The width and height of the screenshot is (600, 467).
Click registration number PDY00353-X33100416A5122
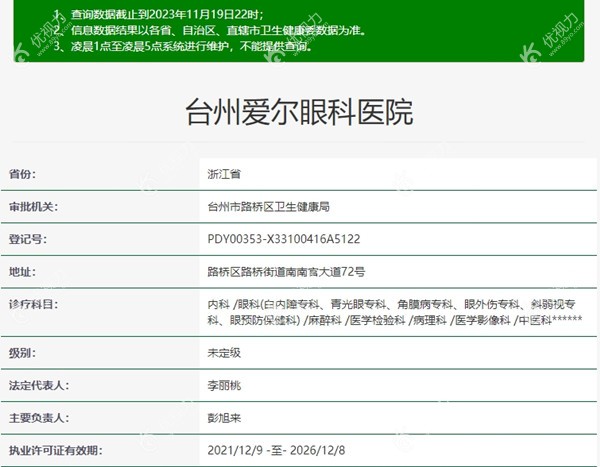(x=284, y=239)
